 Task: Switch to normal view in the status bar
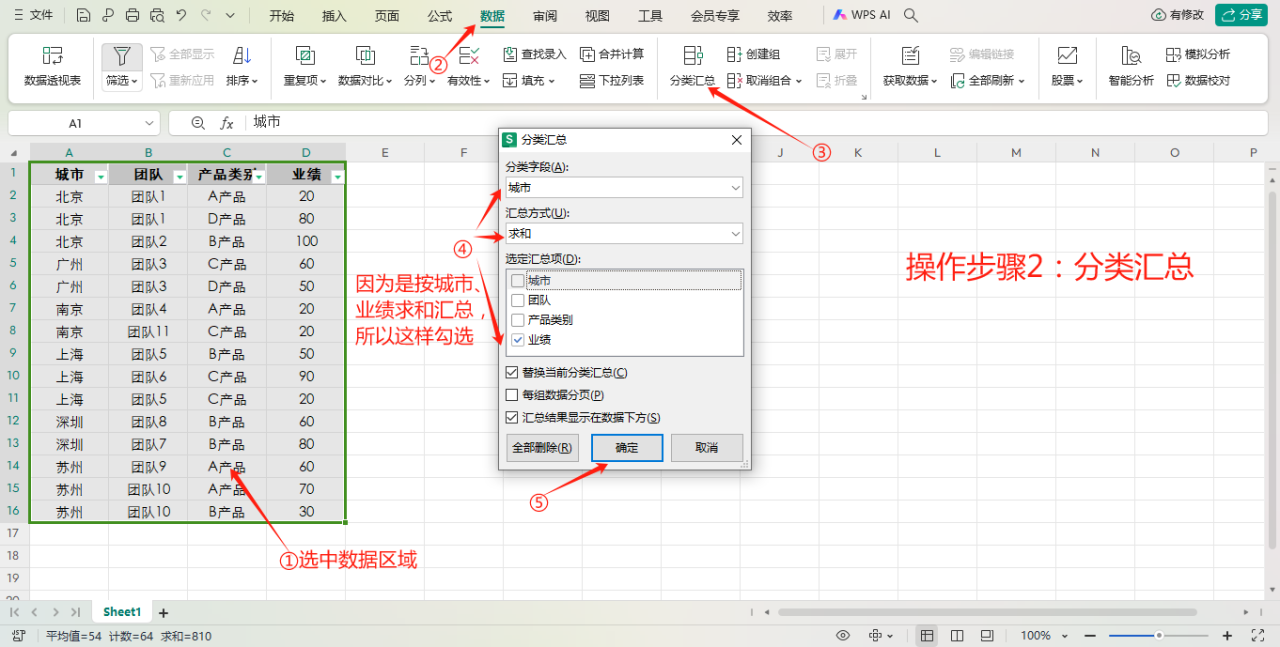927,635
